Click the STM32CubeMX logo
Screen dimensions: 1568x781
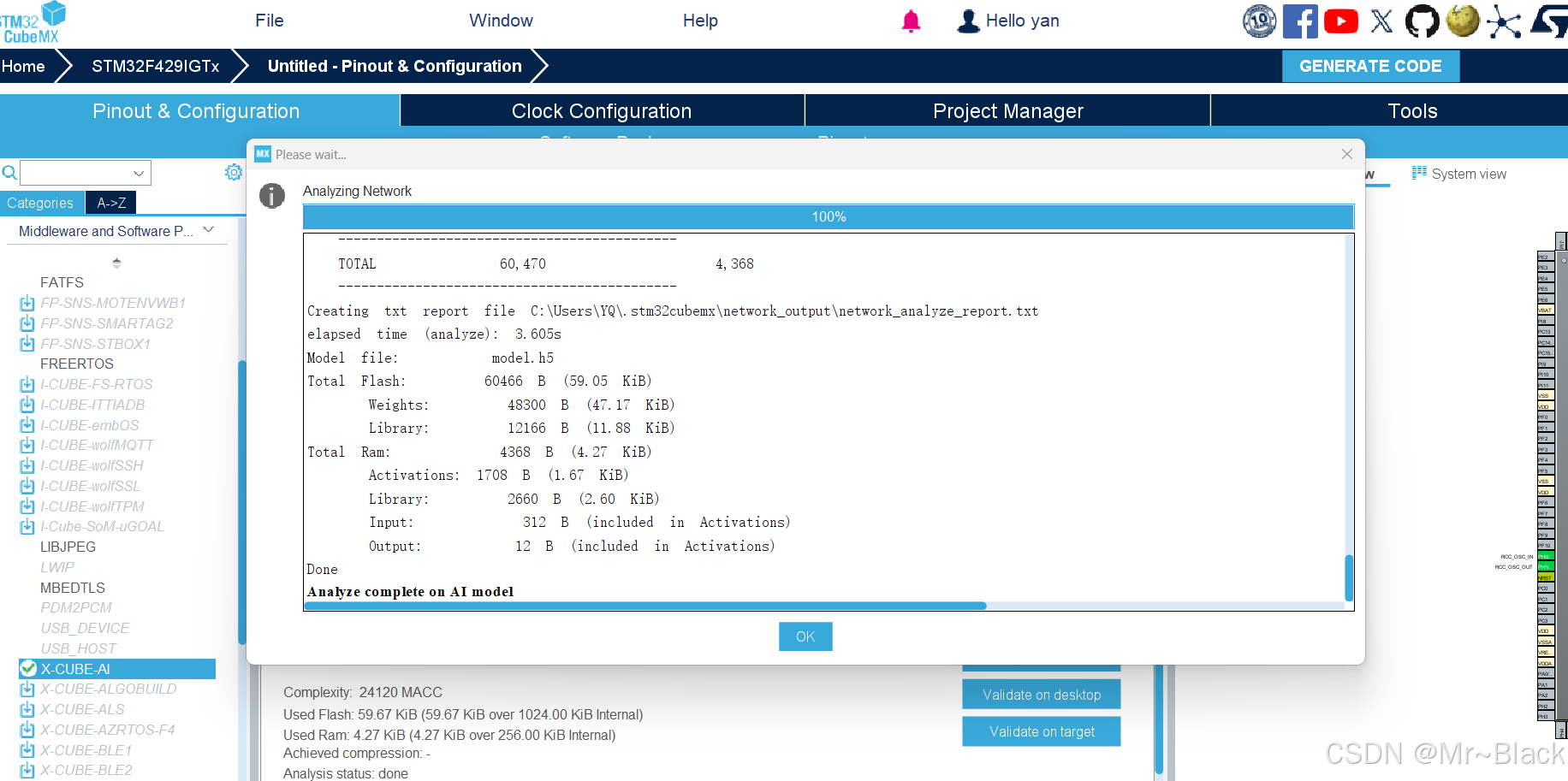pyautogui.click(x=33, y=23)
